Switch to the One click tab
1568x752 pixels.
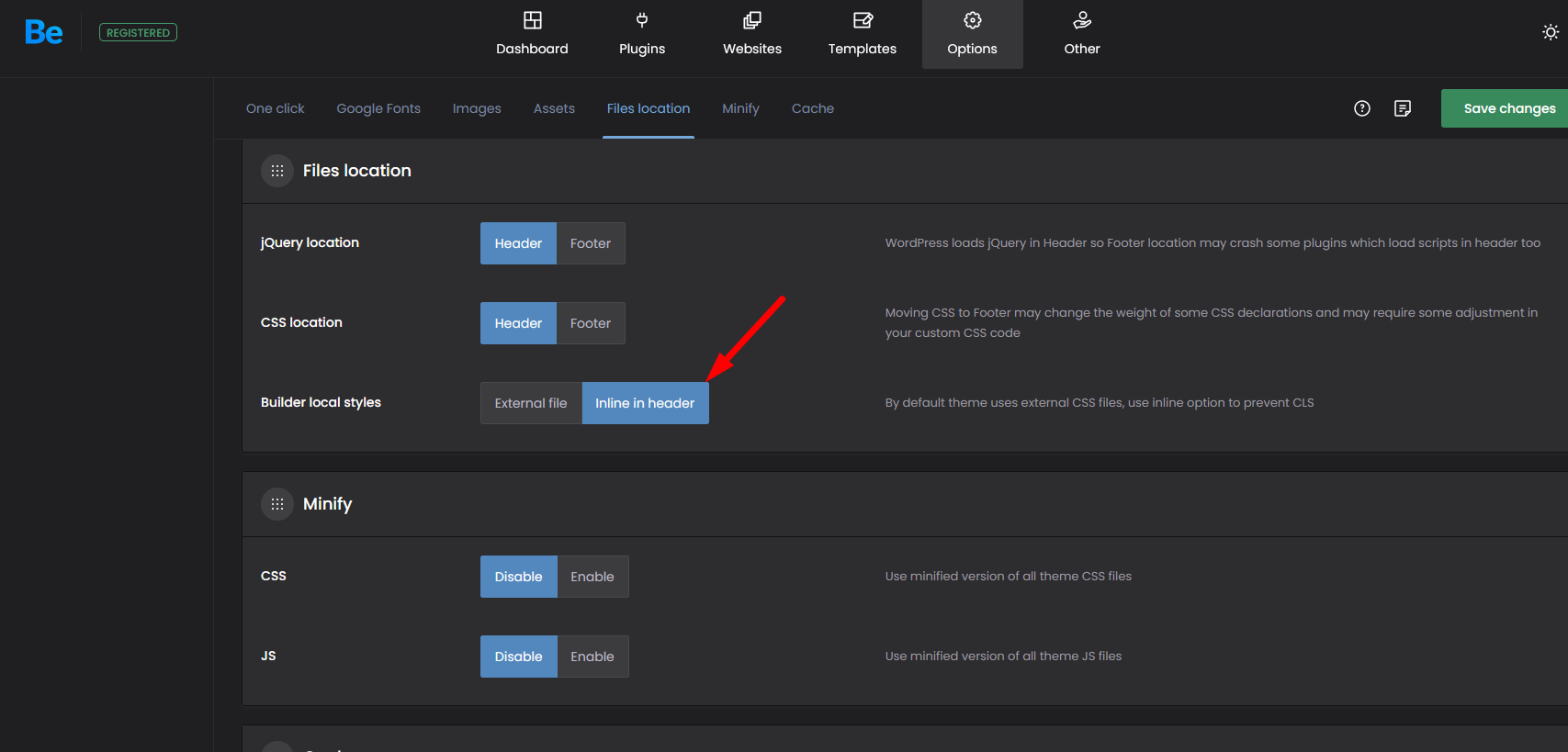point(276,108)
